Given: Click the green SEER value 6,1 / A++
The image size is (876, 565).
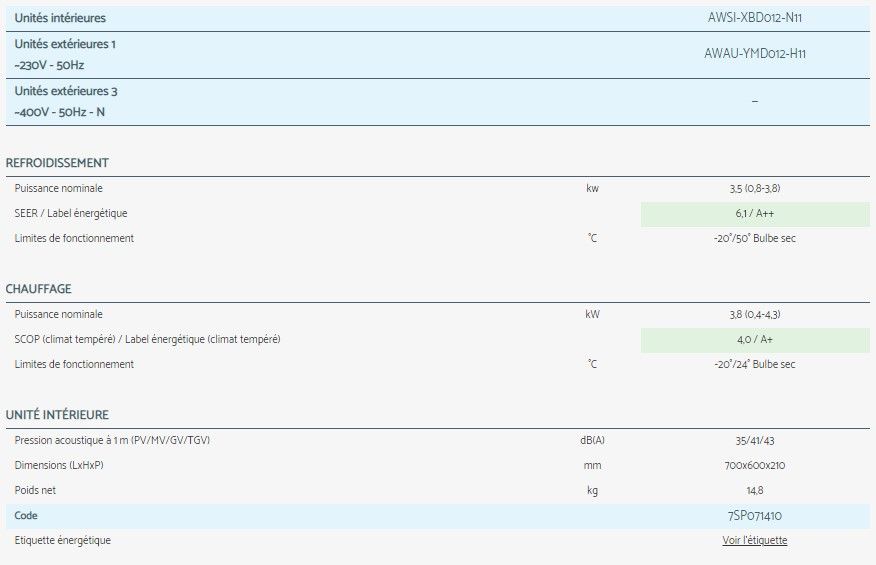Looking at the screenshot, I should click(754, 214).
